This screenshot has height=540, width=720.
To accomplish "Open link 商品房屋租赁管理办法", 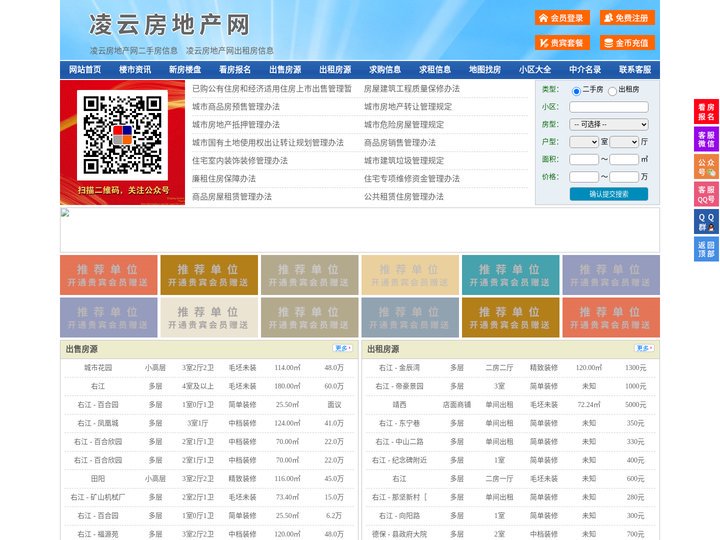I will click(x=232, y=197).
